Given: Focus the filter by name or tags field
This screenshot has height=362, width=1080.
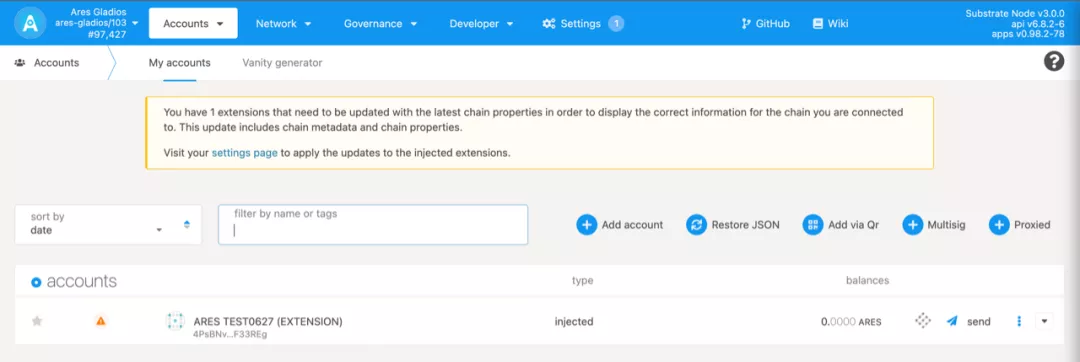Looking at the screenshot, I should [373, 224].
